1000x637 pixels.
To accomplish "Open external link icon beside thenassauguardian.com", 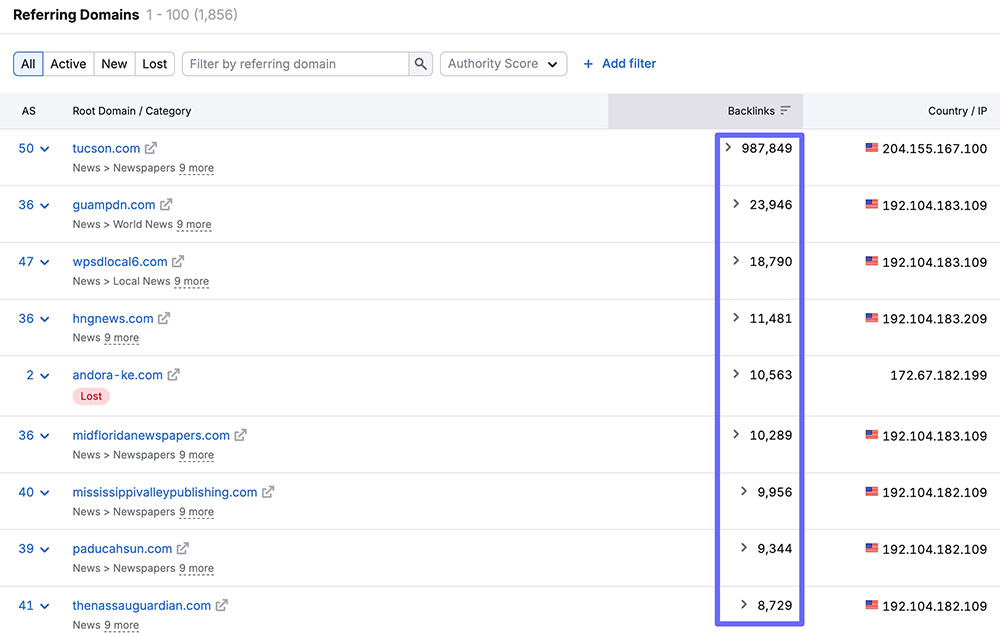I will (x=221, y=606).
